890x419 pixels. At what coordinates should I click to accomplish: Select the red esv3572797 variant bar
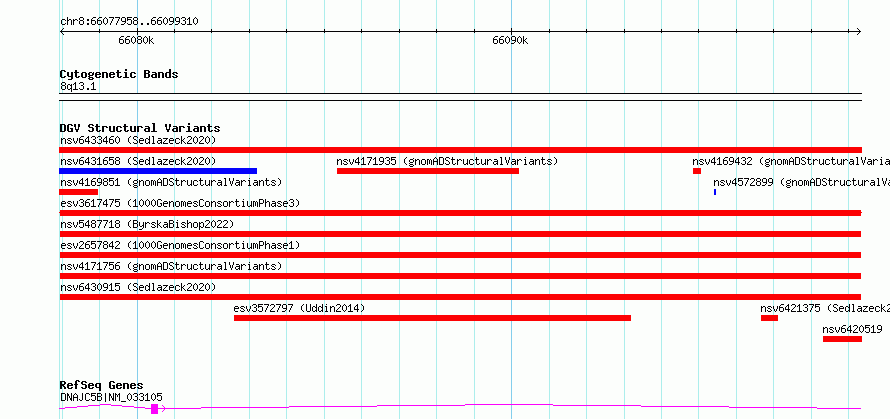click(x=433, y=318)
